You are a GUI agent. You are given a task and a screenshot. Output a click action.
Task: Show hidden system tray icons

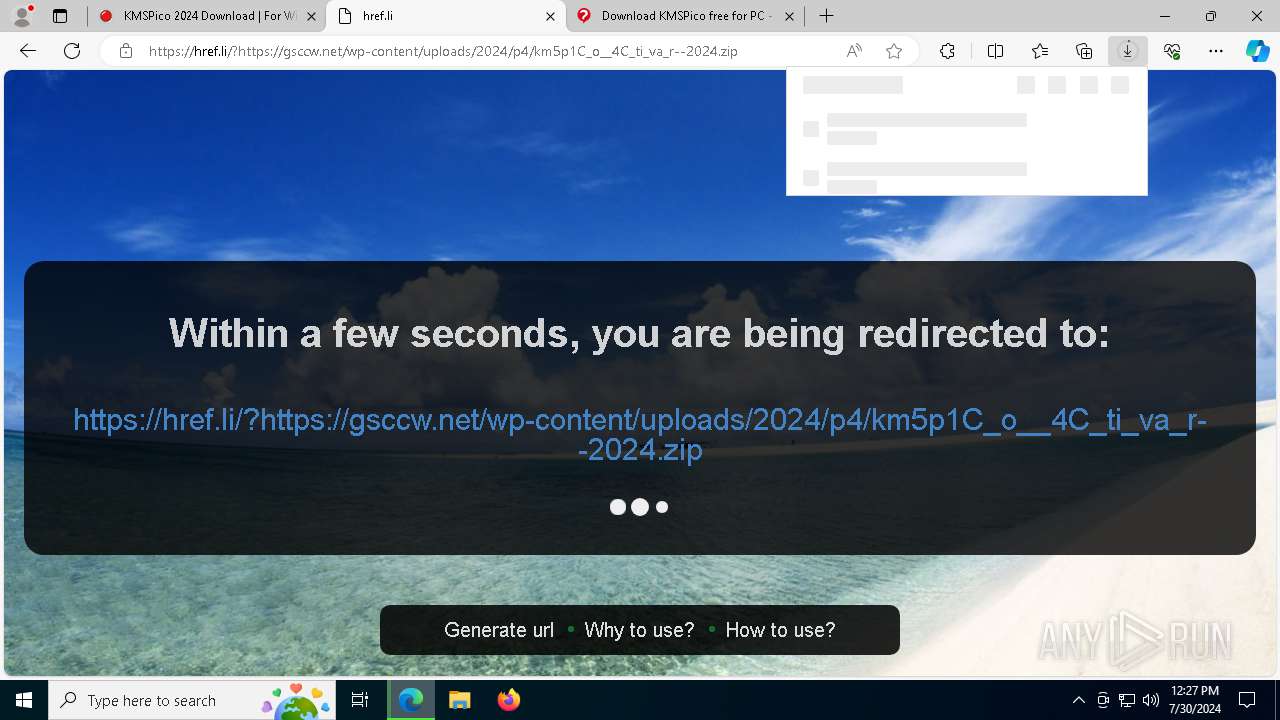pyautogui.click(x=1078, y=700)
